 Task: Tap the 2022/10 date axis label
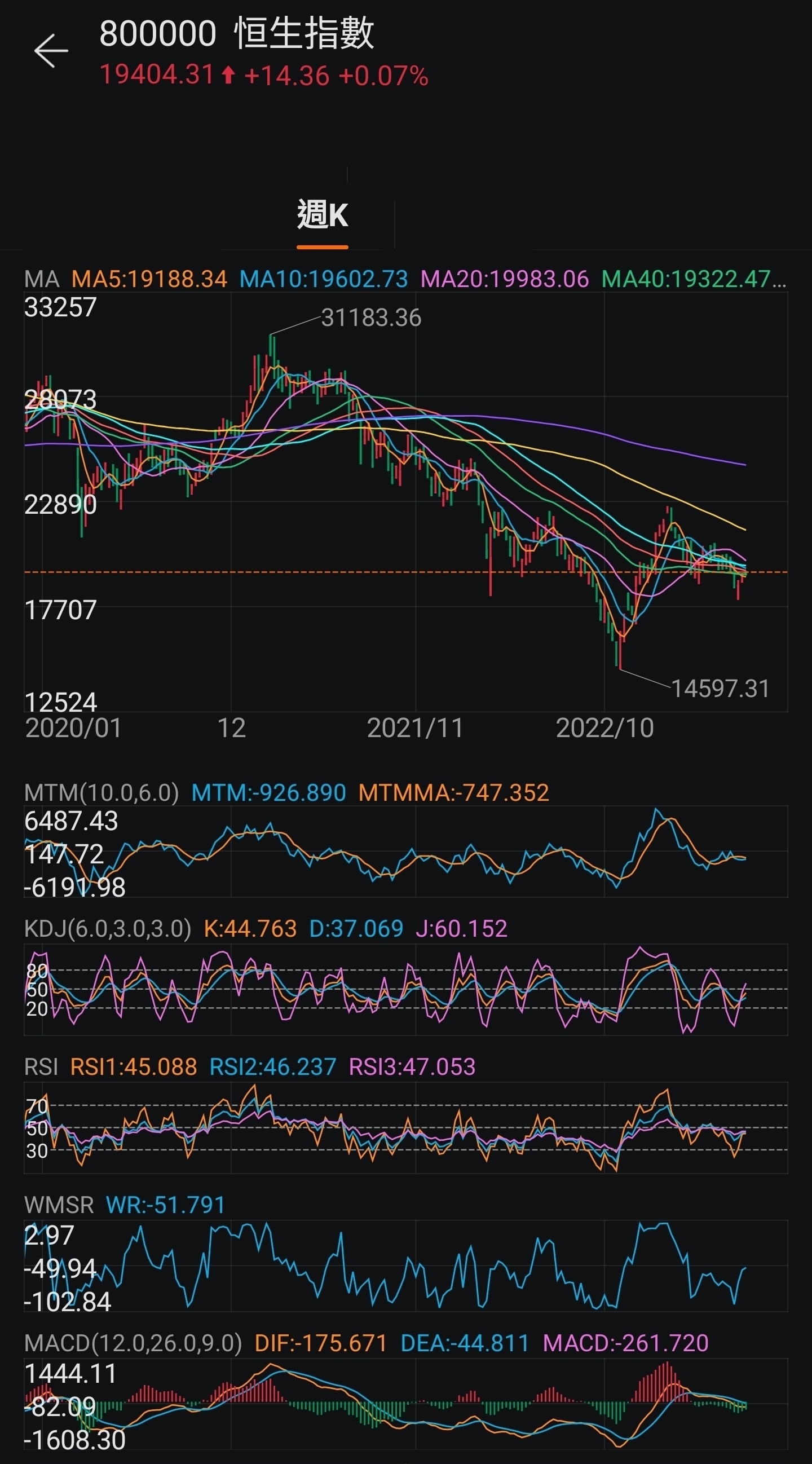pyautogui.click(x=604, y=728)
